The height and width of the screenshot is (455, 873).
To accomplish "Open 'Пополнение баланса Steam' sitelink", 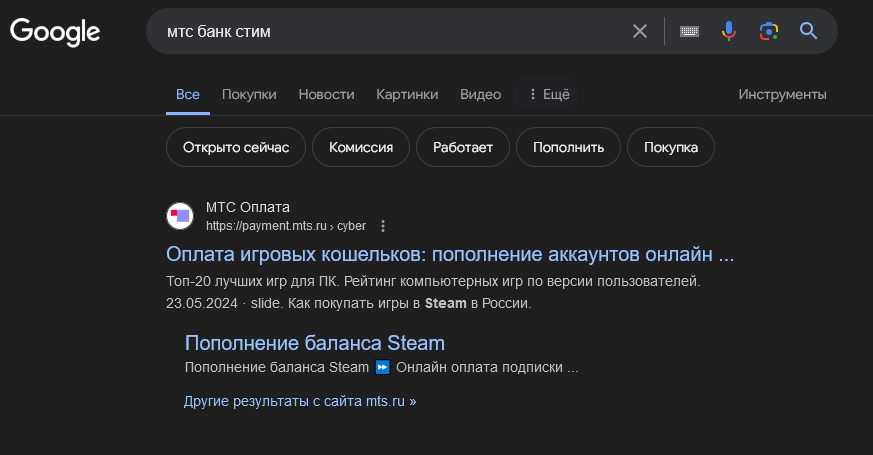I will pyautogui.click(x=315, y=343).
